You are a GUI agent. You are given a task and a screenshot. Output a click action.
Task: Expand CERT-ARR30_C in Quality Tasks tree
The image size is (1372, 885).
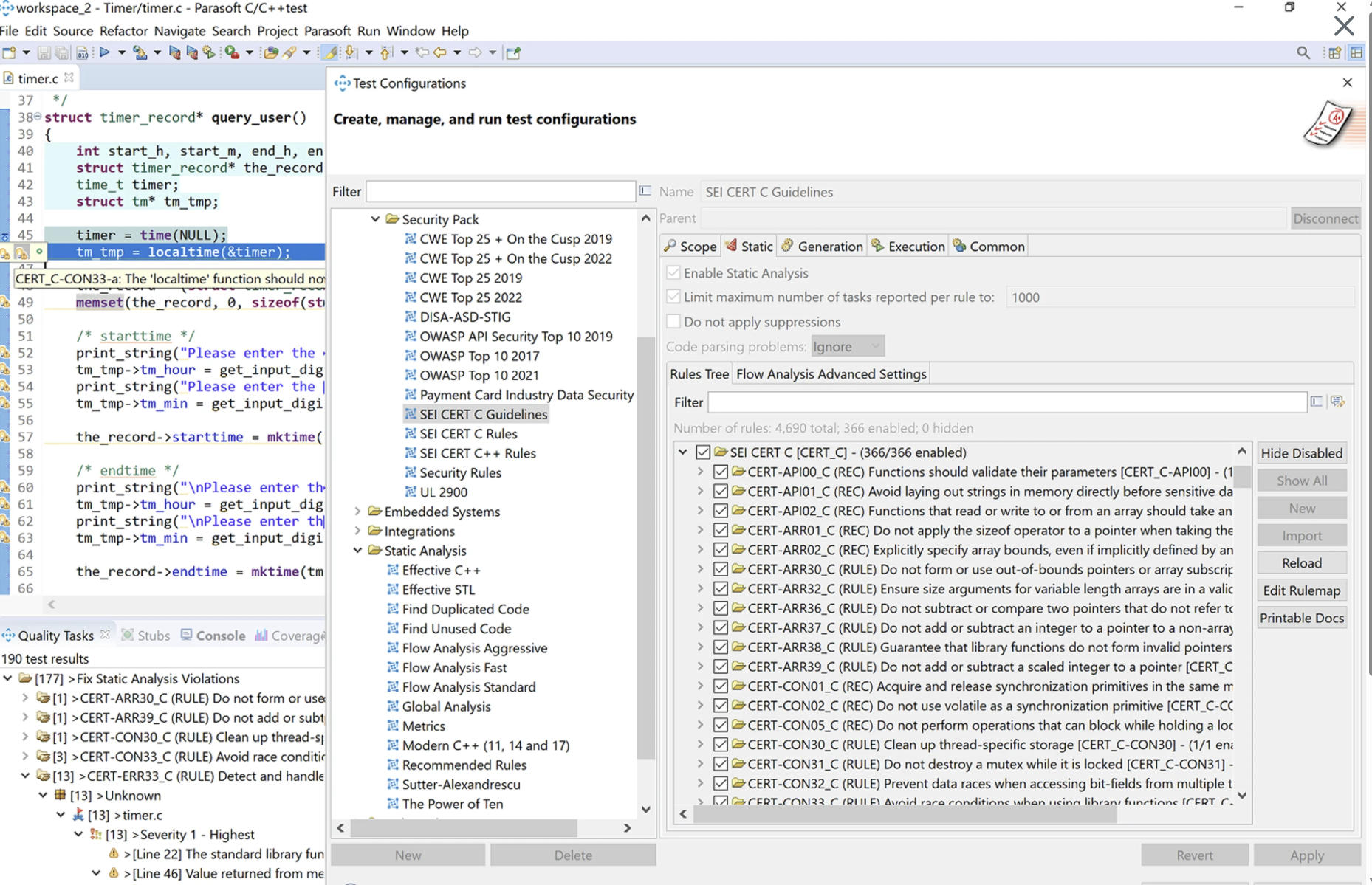(25, 698)
